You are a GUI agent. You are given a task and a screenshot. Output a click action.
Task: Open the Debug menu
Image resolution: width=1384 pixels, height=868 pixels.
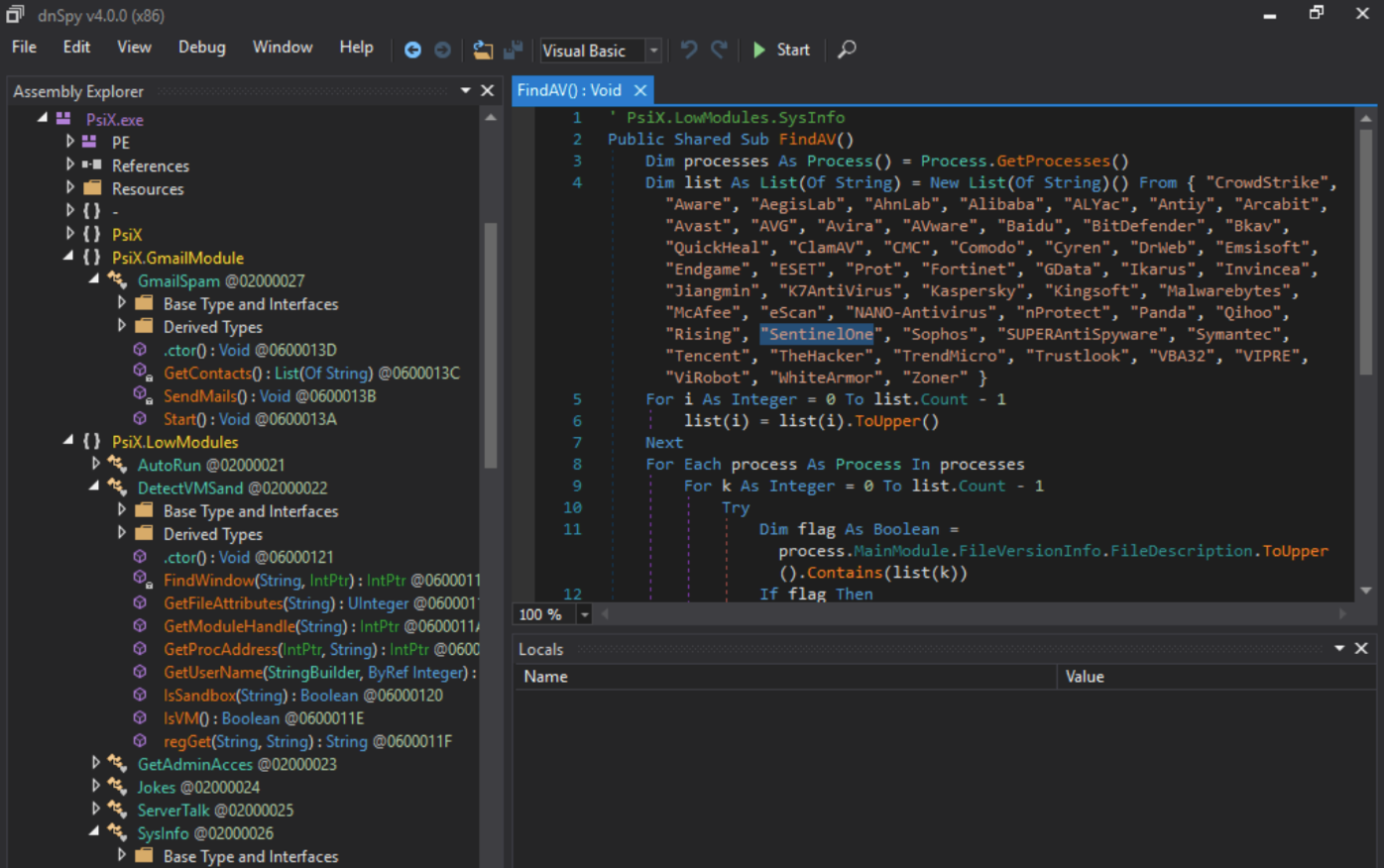201,48
